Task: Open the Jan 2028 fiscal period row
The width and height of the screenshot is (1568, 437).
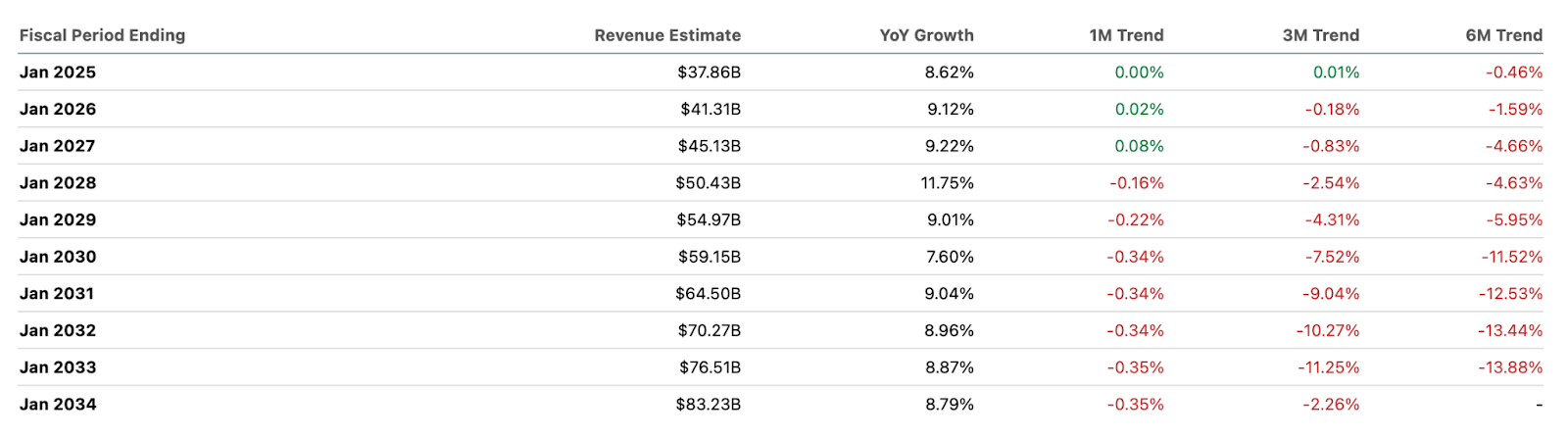Action: (x=58, y=183)
